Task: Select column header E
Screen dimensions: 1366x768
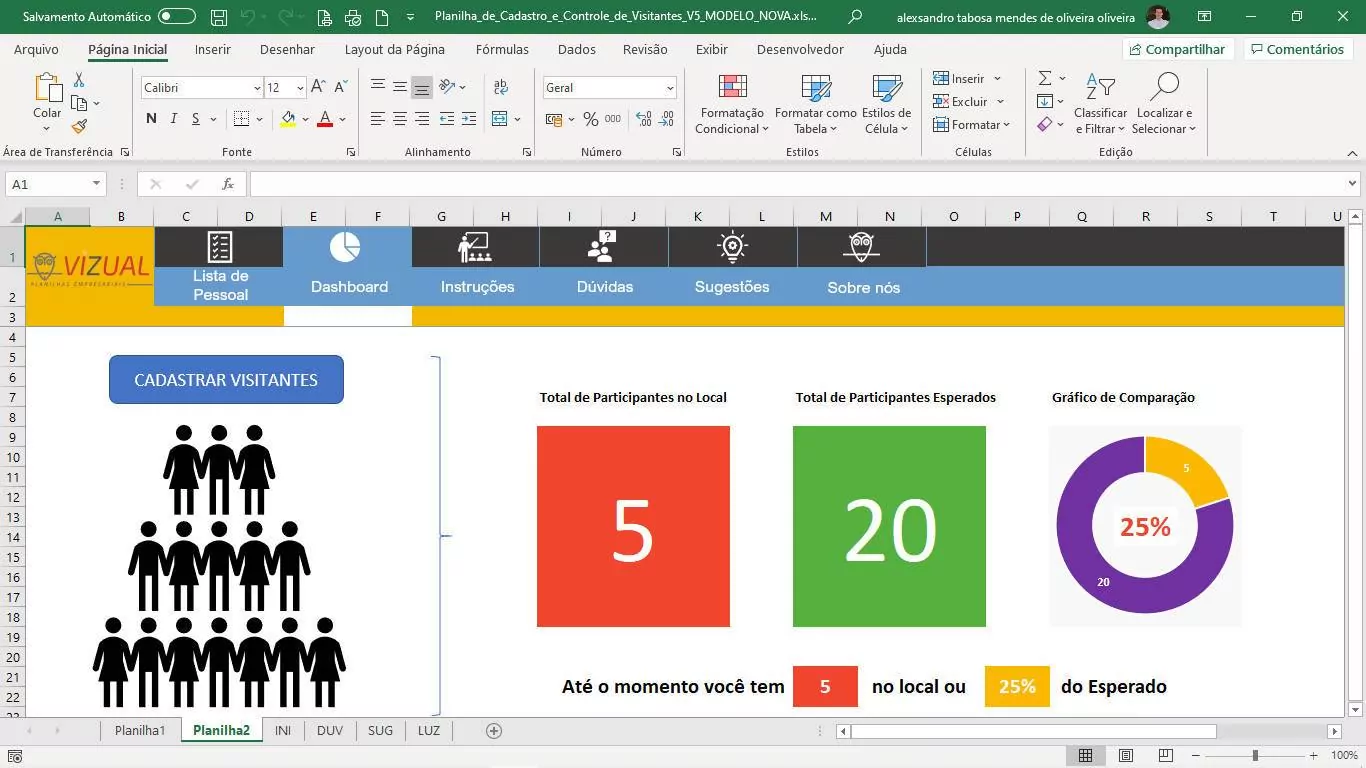Action: (313, 216)
